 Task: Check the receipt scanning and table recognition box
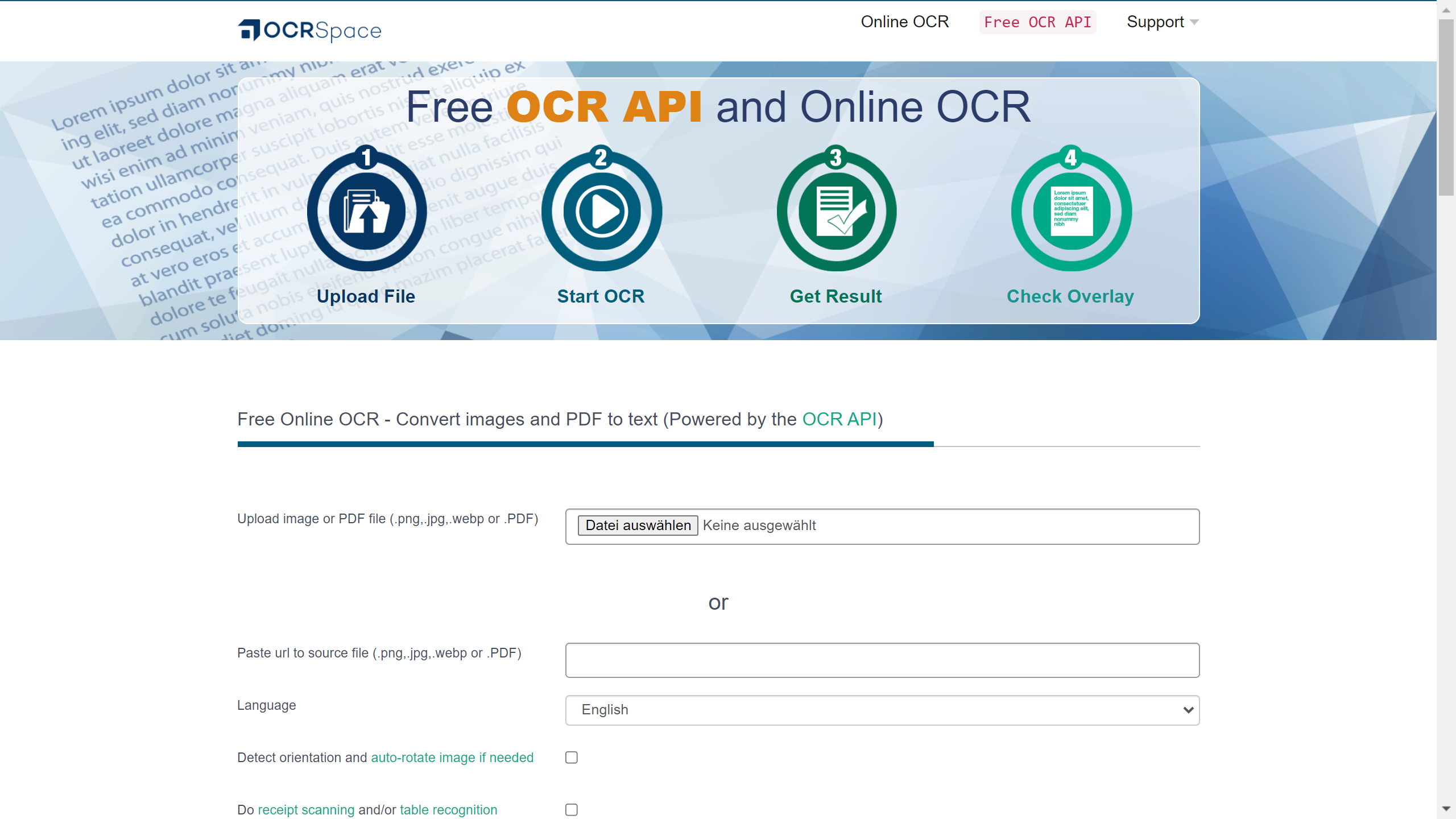click(571, 809)
